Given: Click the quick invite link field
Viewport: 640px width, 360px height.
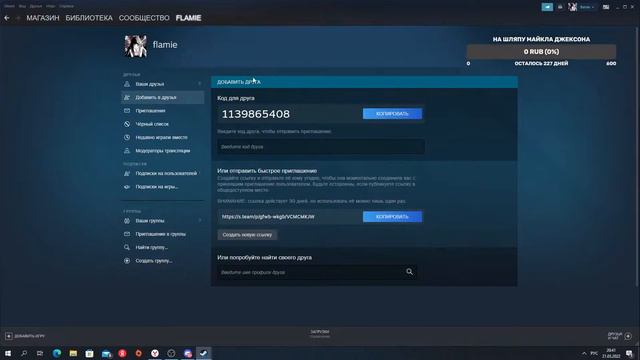Looking at the screenshot, I should pos(289,217).
